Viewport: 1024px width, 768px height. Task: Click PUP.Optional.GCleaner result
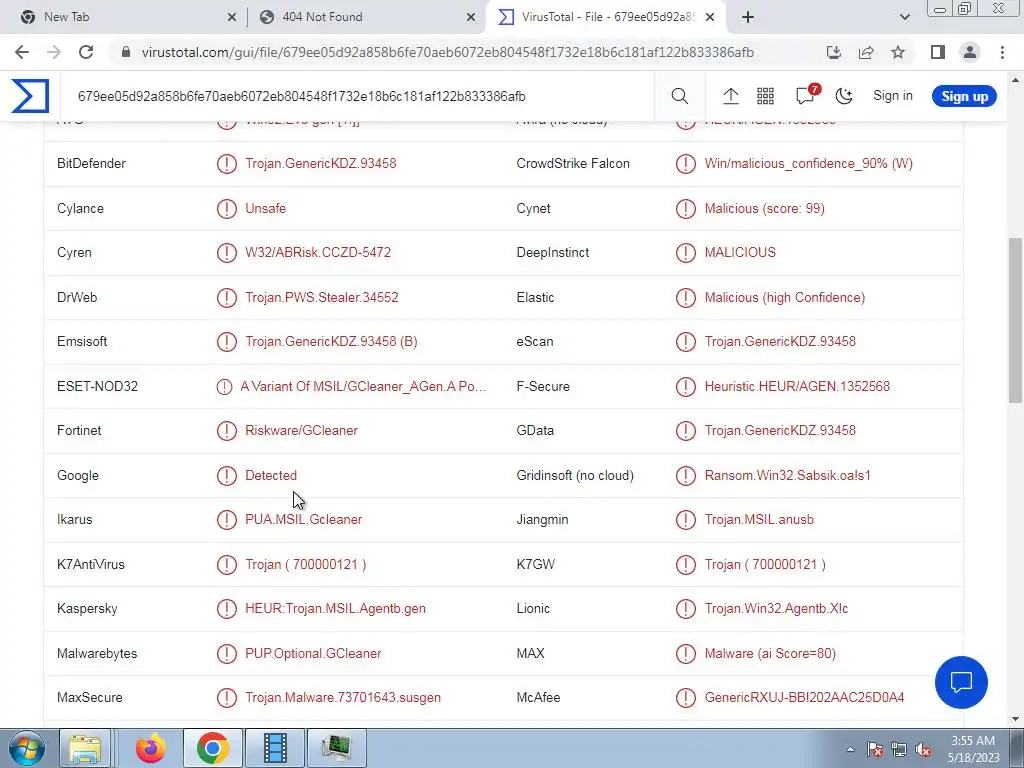(313, 653)
